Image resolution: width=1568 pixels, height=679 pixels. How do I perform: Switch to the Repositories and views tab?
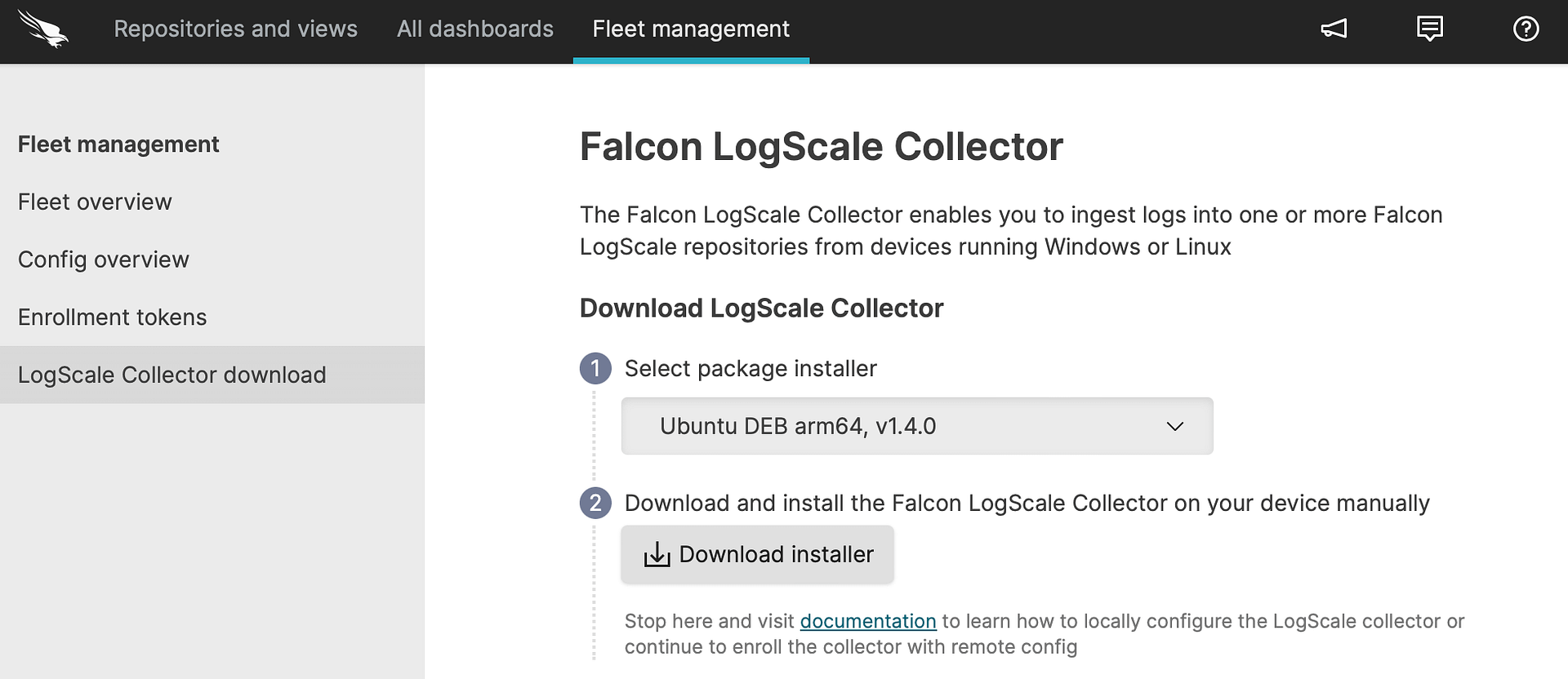235,29
